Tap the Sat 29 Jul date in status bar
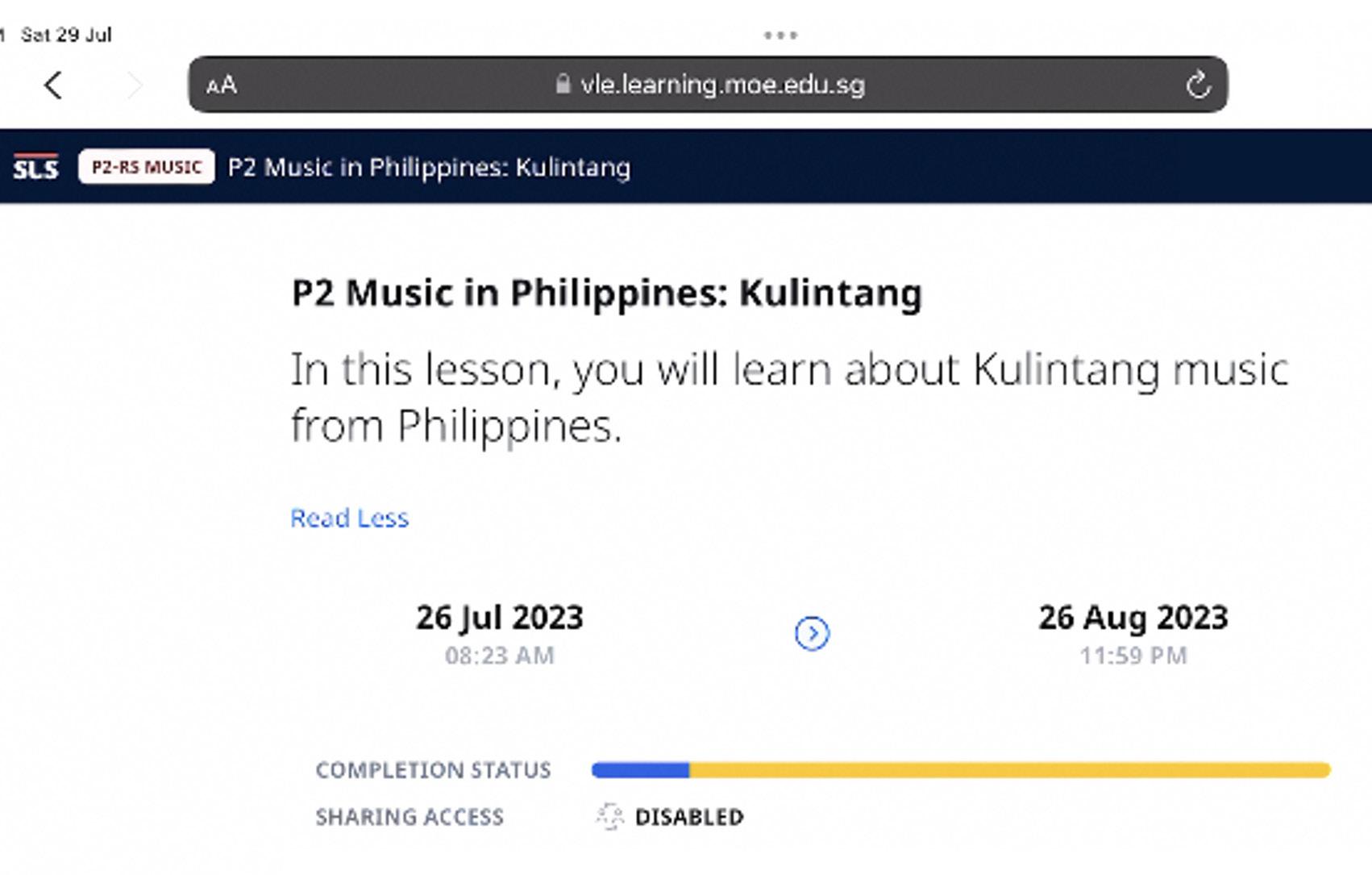 coord(66,35)
